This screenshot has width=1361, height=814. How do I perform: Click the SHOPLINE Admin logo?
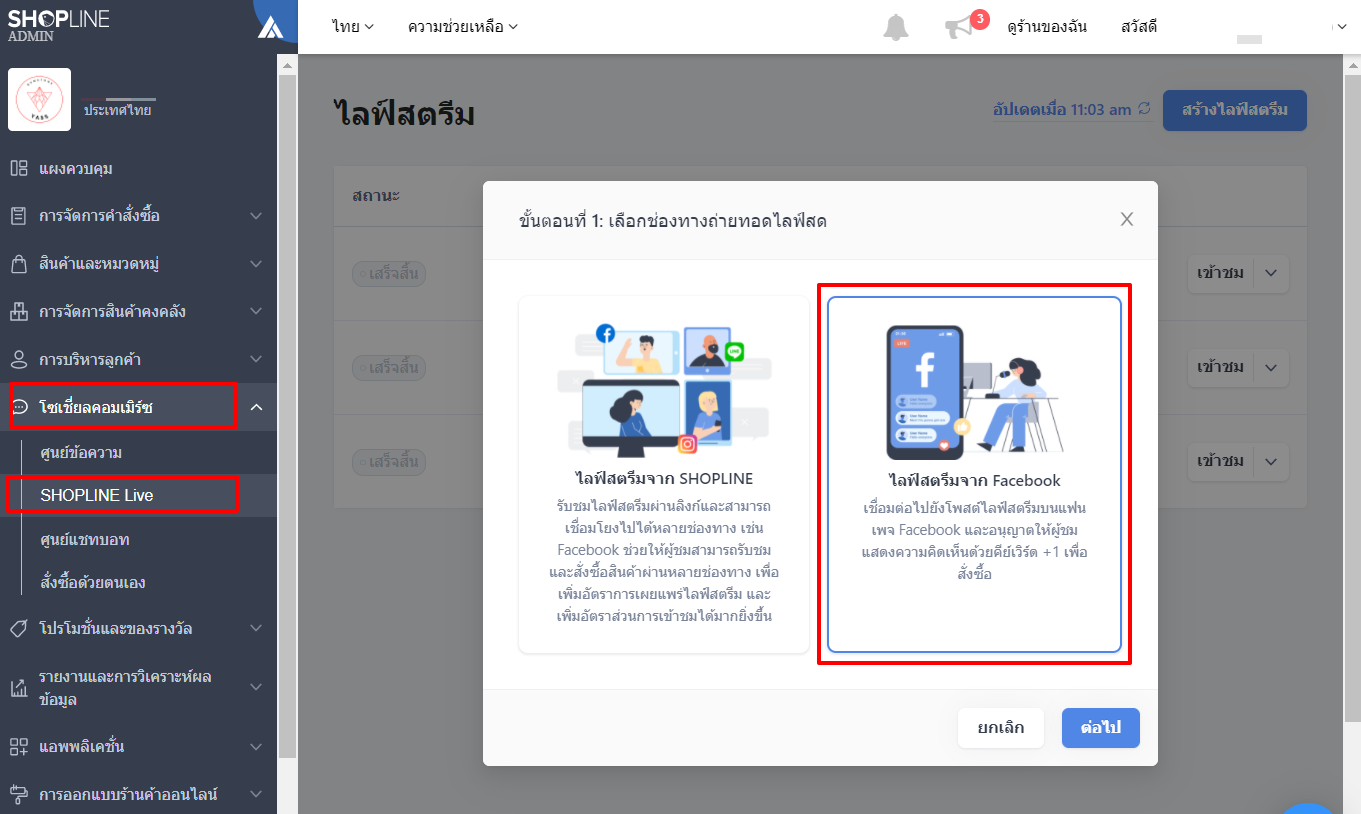(58, 25)
